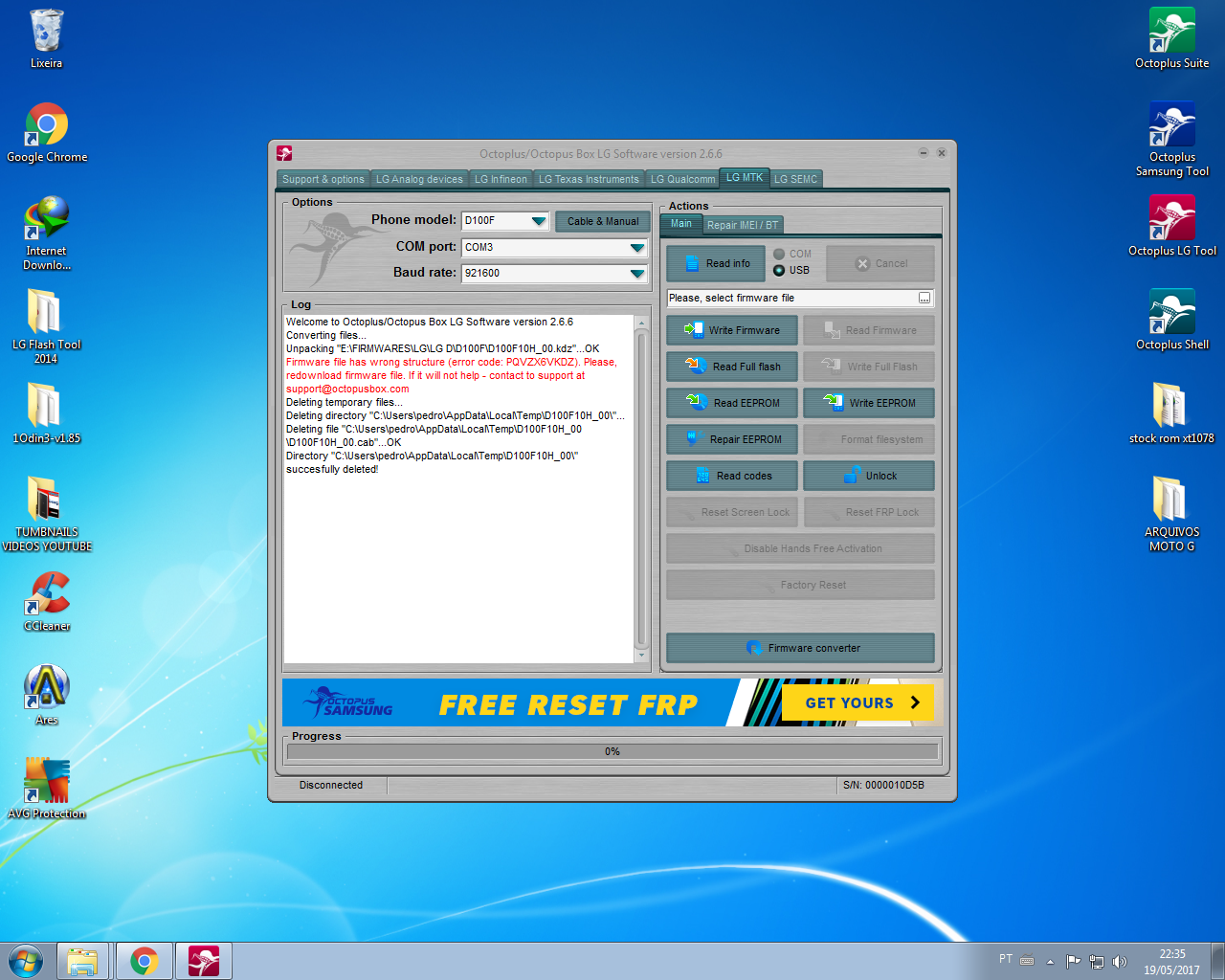Show hidden tray icons arrow
Screen dimensions: 1225x980
[1050, 961]
